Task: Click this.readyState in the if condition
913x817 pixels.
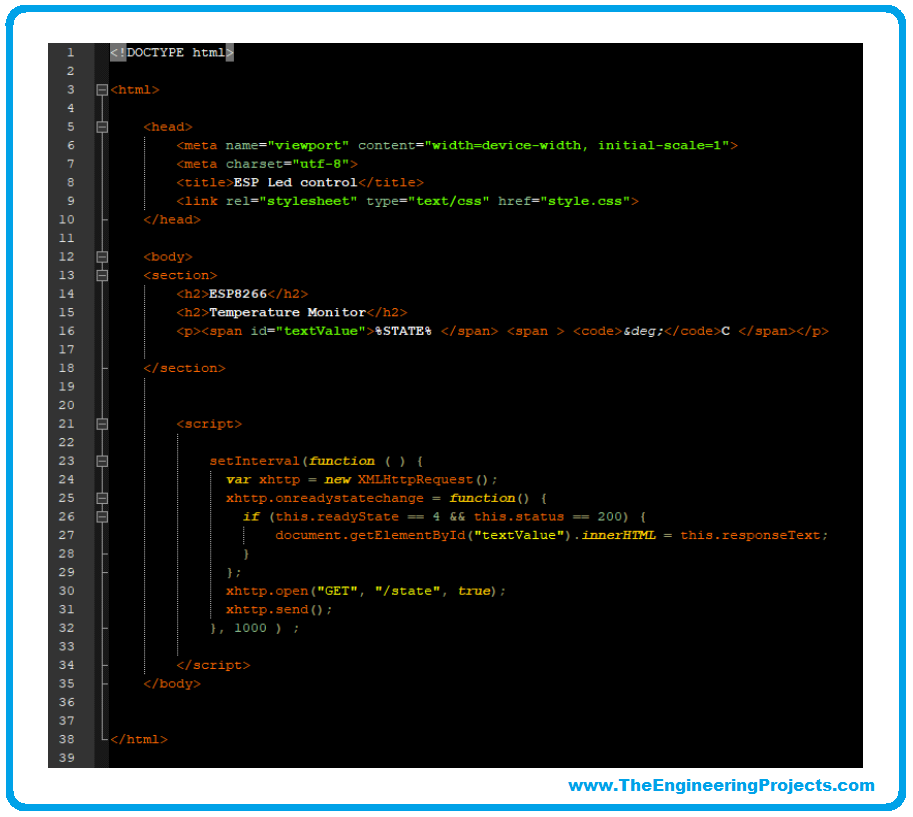Action: pos(337,517)
